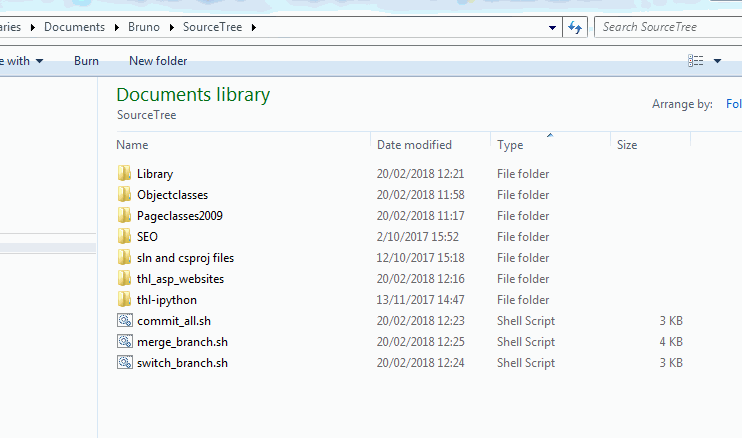
Task: Select the Bruno breadcrumb in address bar
Action: pyautogui.click(x=144, y=27)
